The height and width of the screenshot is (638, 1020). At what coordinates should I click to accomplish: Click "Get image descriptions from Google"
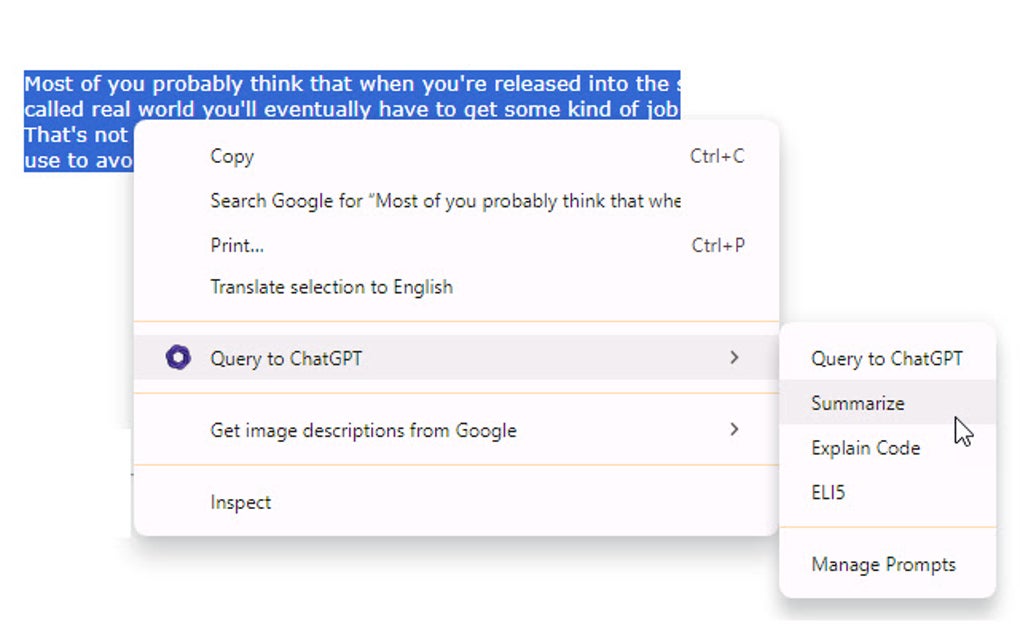point(363,430)
